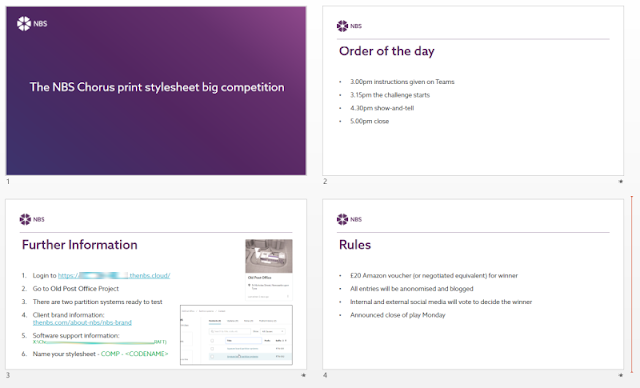The height and width of the screenshot is (388, 640).
Task: Open the thenbs.cloud login link
Action: pos(114,275)
